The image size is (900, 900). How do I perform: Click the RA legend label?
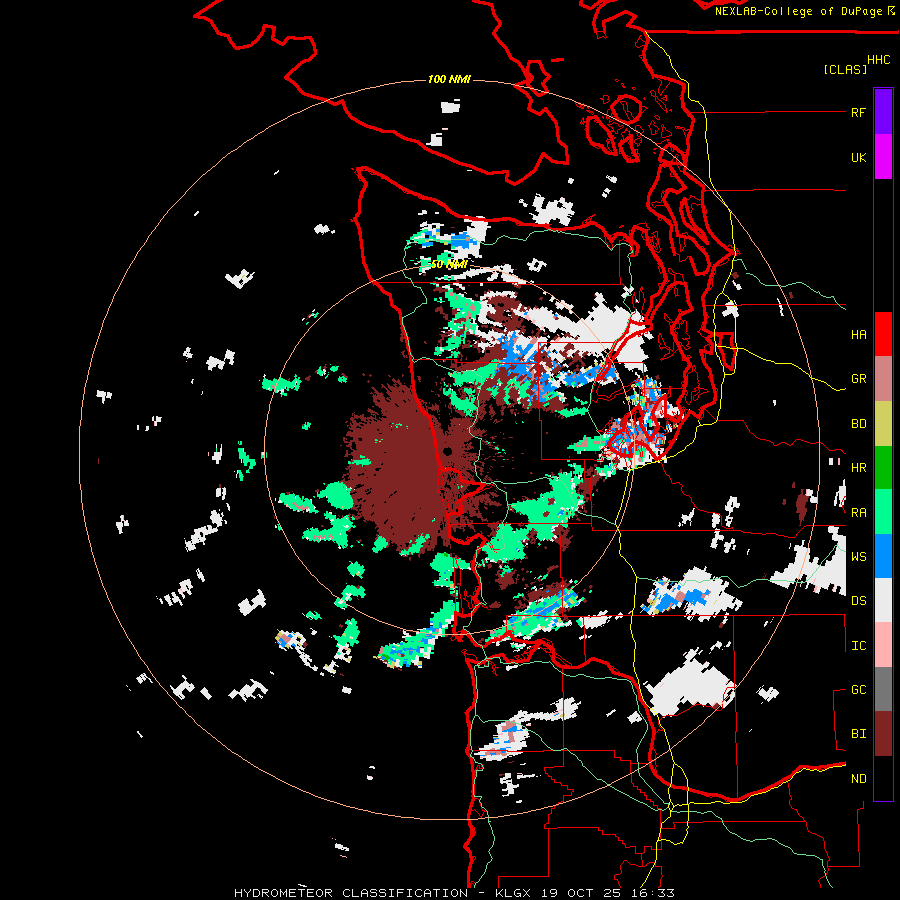click(858, 513)
